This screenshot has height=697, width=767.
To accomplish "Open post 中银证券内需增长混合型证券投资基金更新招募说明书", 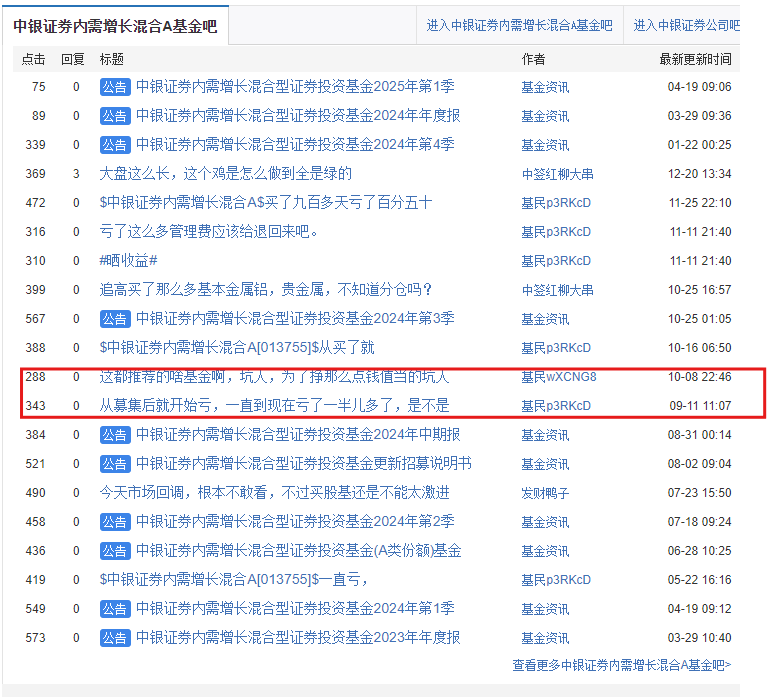I will pyautogui.click(x=304, y=463).
